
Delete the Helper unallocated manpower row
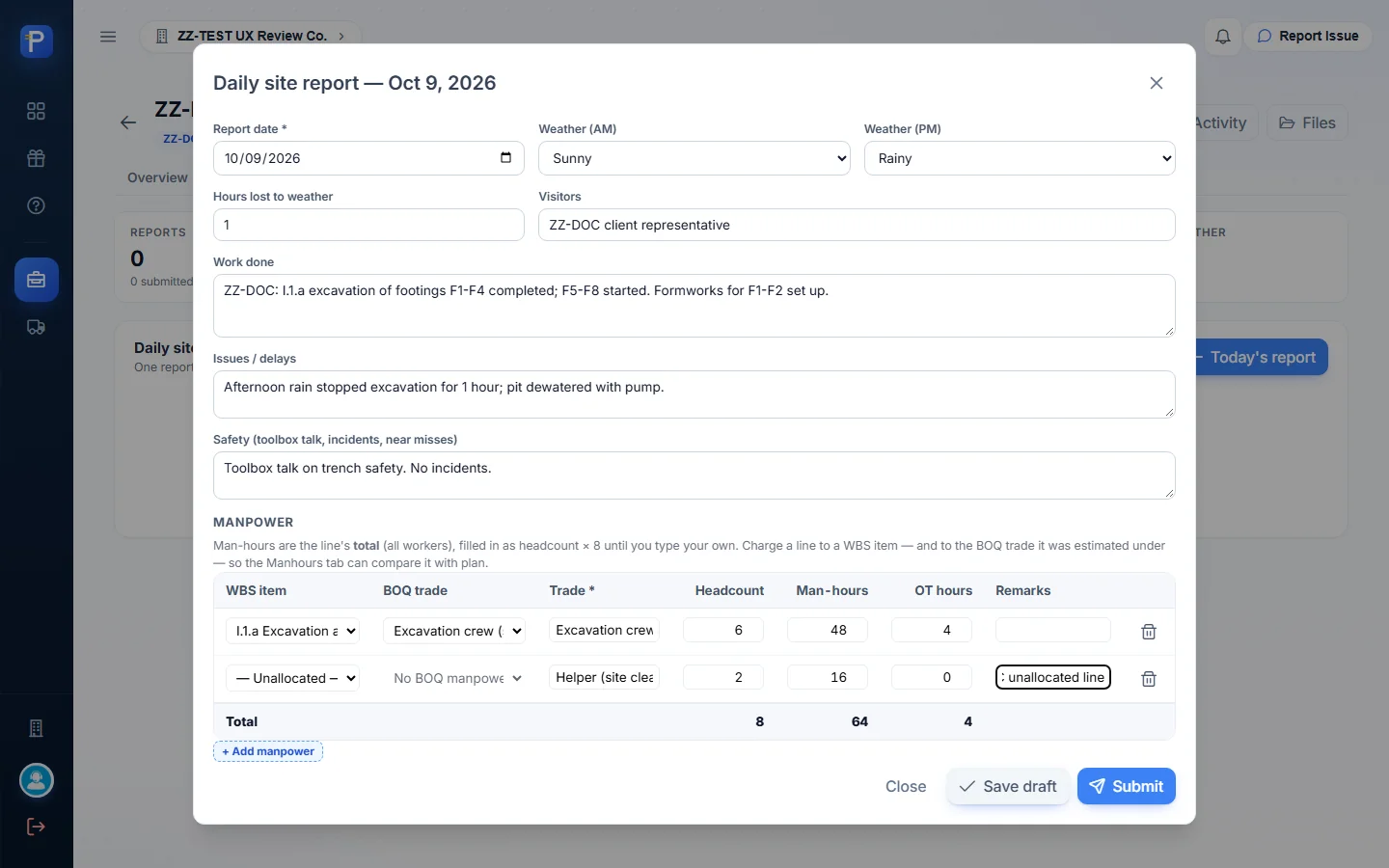(1149, 679)
